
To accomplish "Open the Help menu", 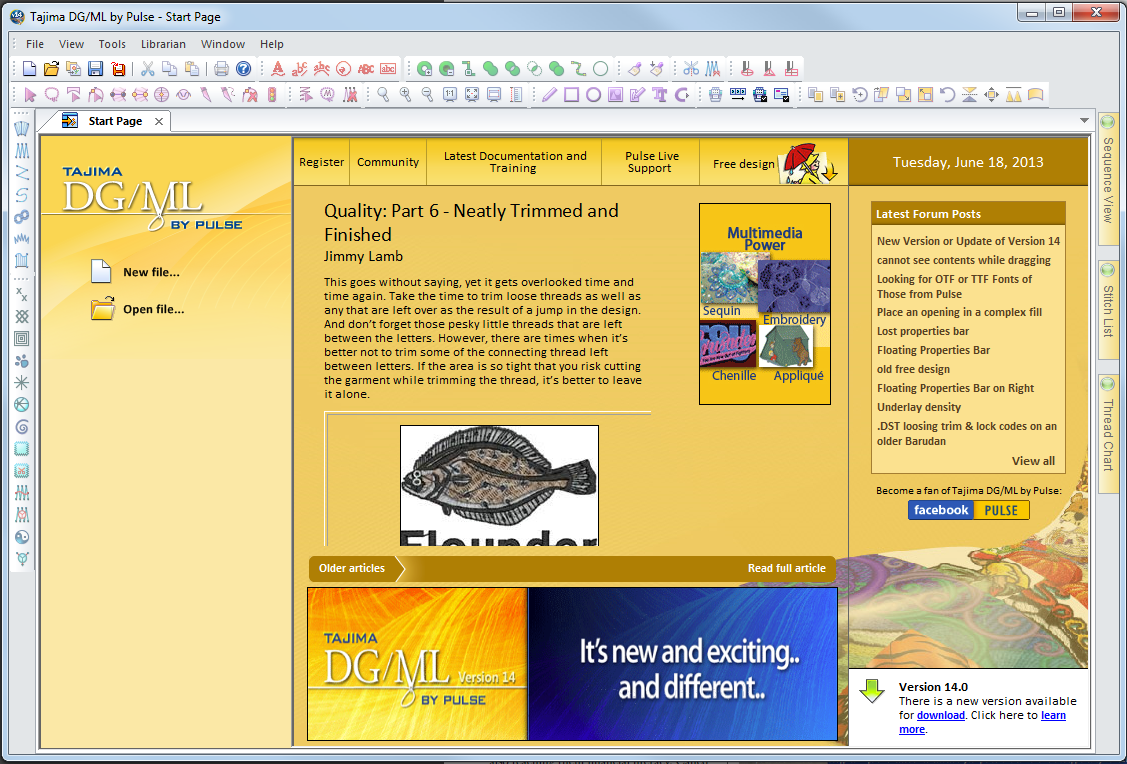I will point(272,44).
